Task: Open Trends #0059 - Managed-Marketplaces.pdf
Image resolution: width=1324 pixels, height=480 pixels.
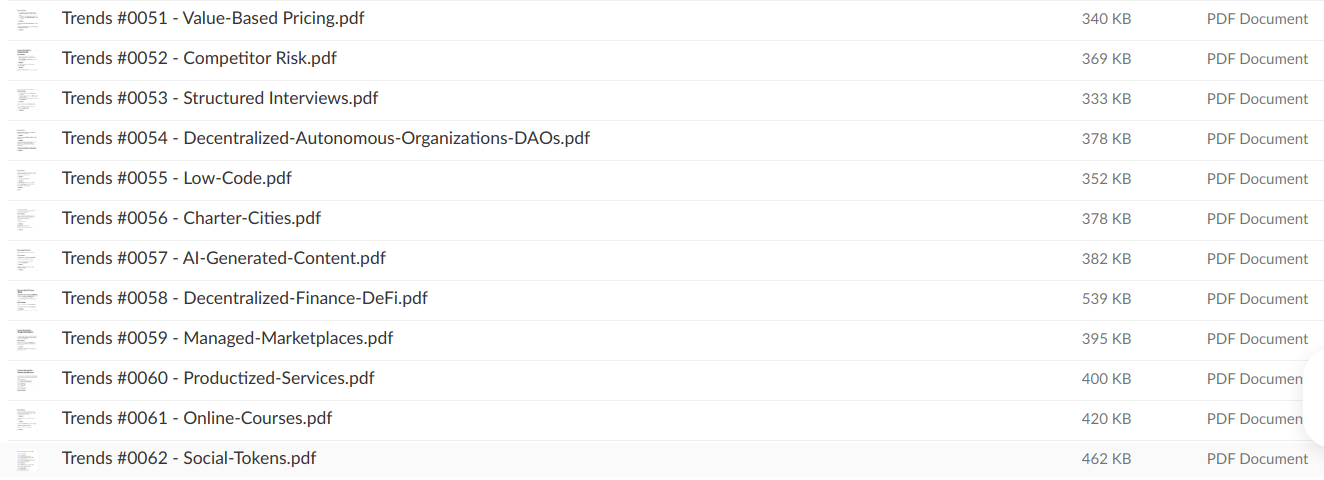Action: coord(227,339)
